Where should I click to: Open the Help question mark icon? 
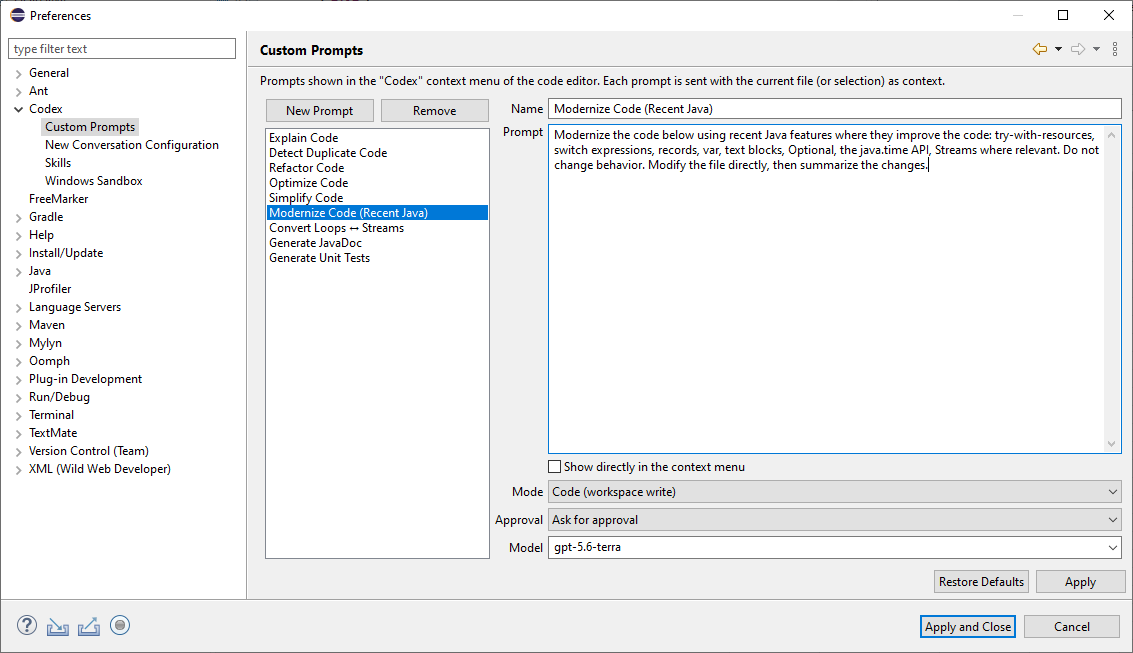pos(27,626)
